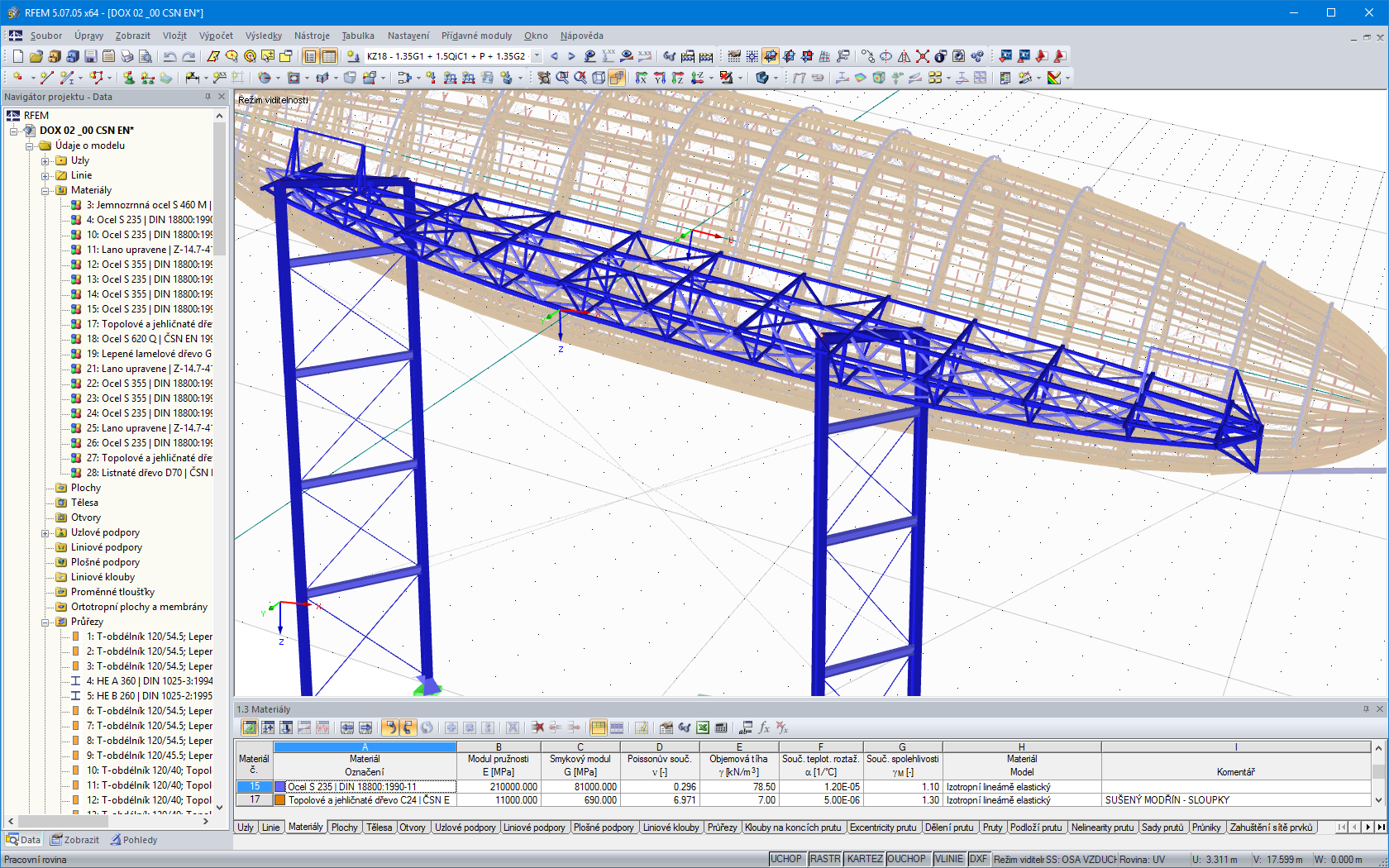Switch to the Průřezy table tab

pyautogui.click(x=721, y=827)
